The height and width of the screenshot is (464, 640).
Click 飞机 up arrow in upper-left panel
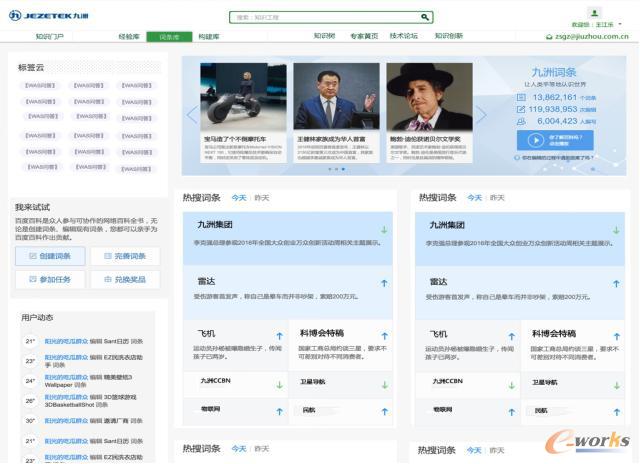[x=280, y=336]
